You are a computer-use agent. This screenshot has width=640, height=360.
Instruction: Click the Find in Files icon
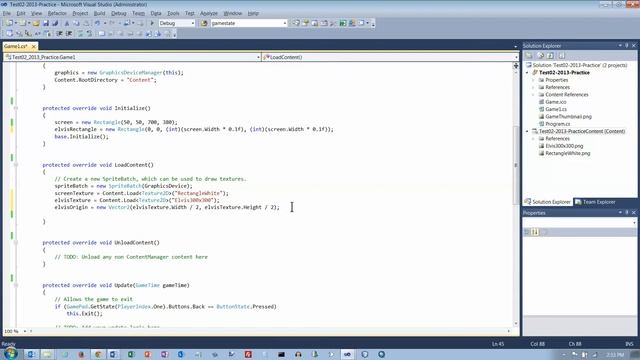tap(204, 23)
